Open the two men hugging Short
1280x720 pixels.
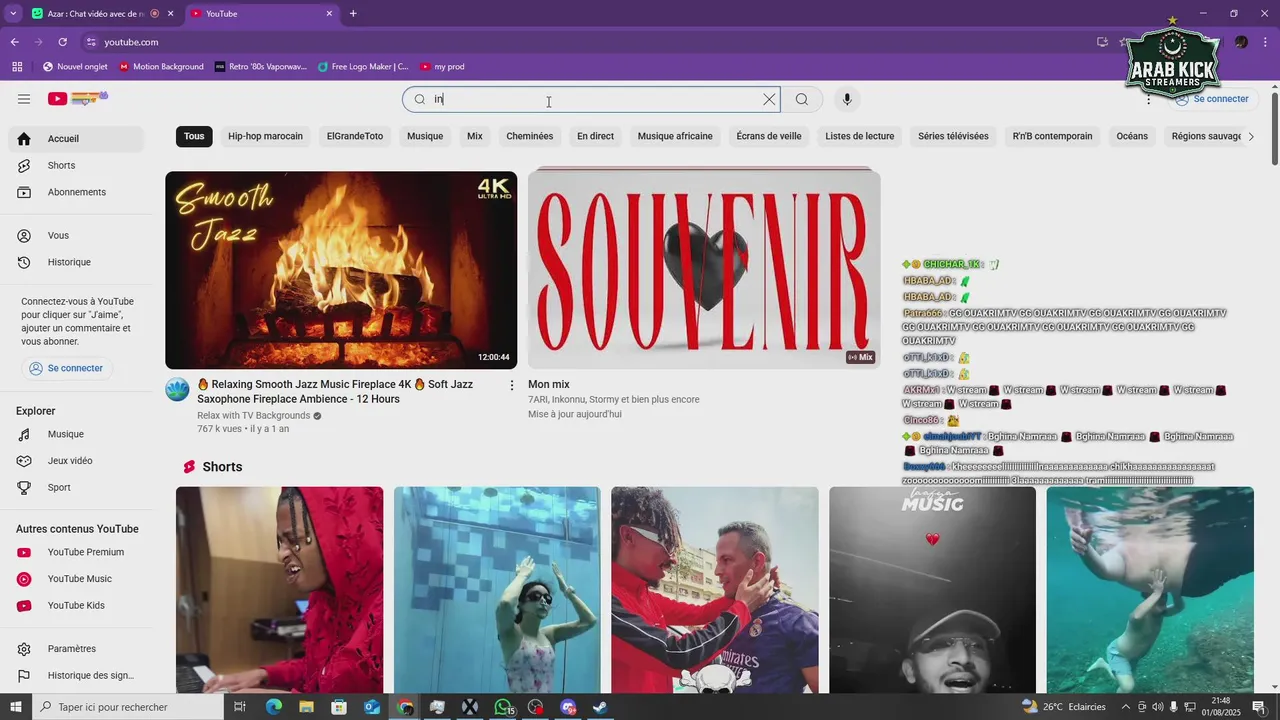tap(715, 590)
